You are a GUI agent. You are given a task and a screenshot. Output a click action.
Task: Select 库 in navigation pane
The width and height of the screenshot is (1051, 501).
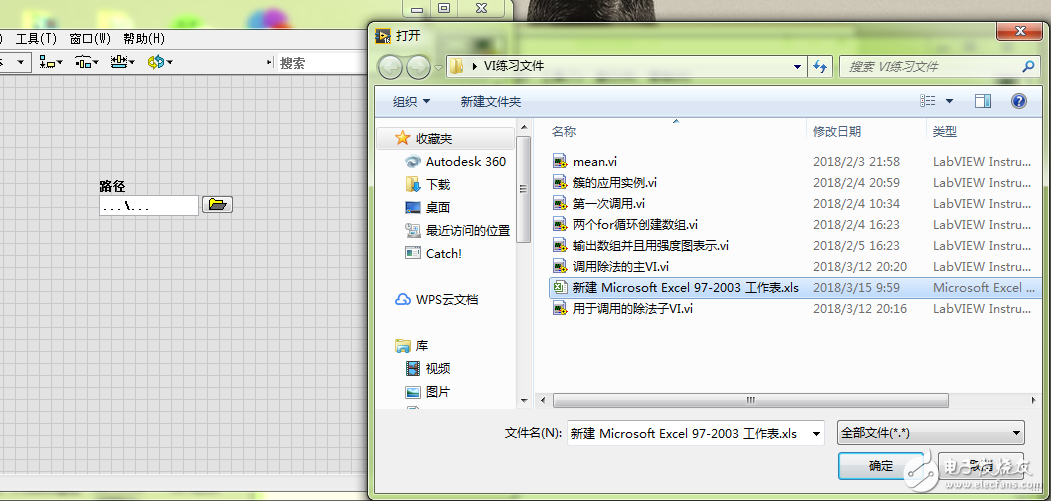point(422,346)
